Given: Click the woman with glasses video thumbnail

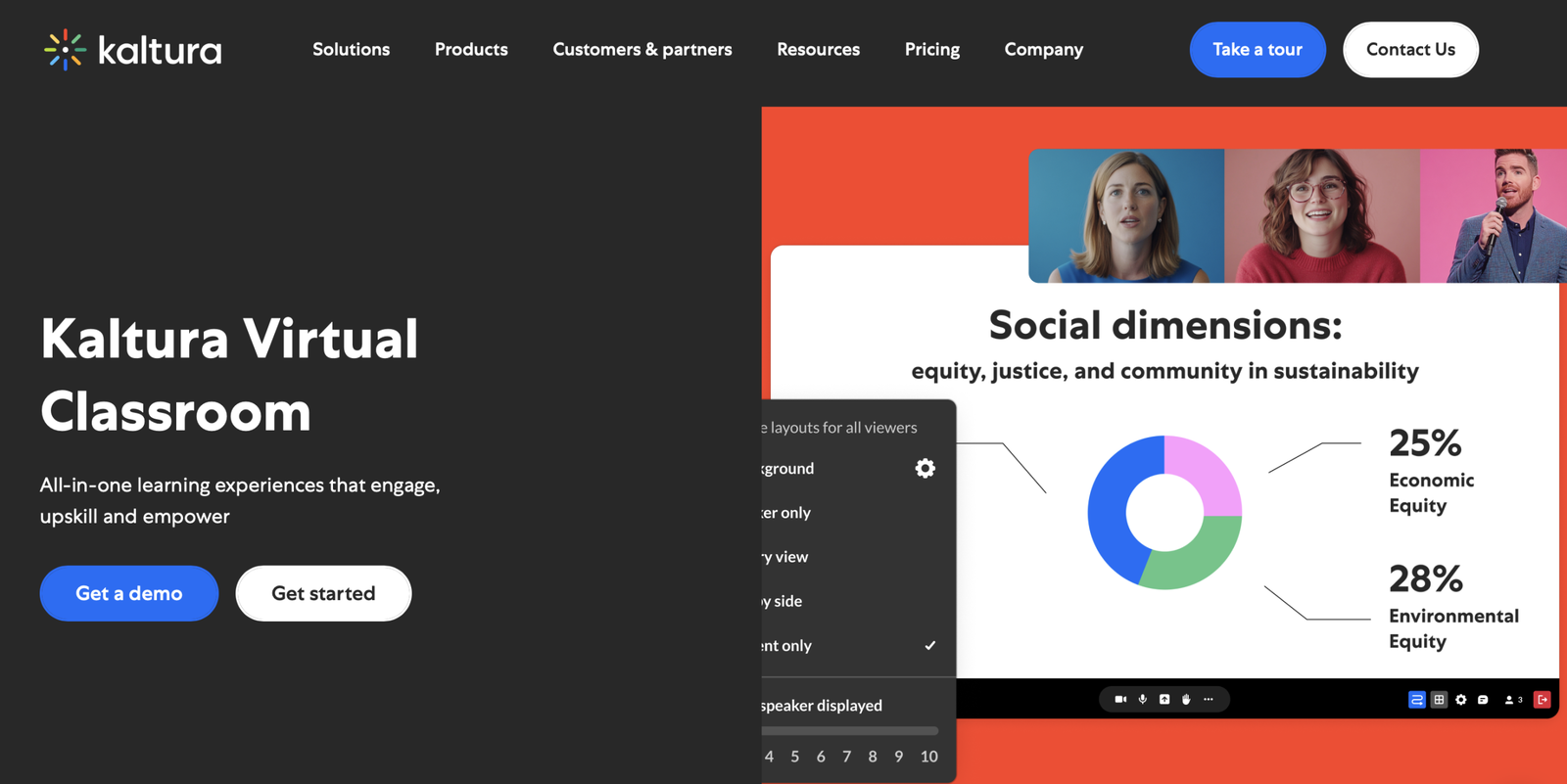Looking at the screenshot, I should pos(1322,216).
